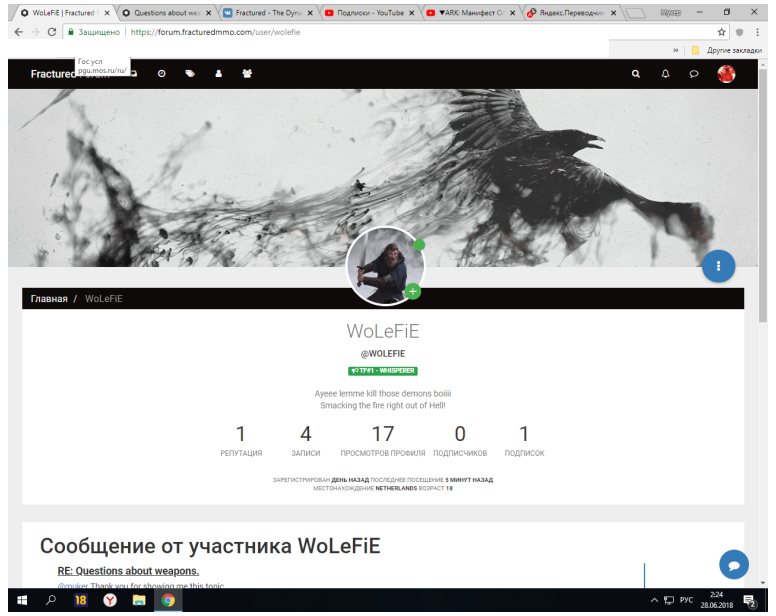This screenshot has width=776, height=616.
Task: Open the Tags icon in forum navbar
Action: pyautogui.click(x=190, y=74)
